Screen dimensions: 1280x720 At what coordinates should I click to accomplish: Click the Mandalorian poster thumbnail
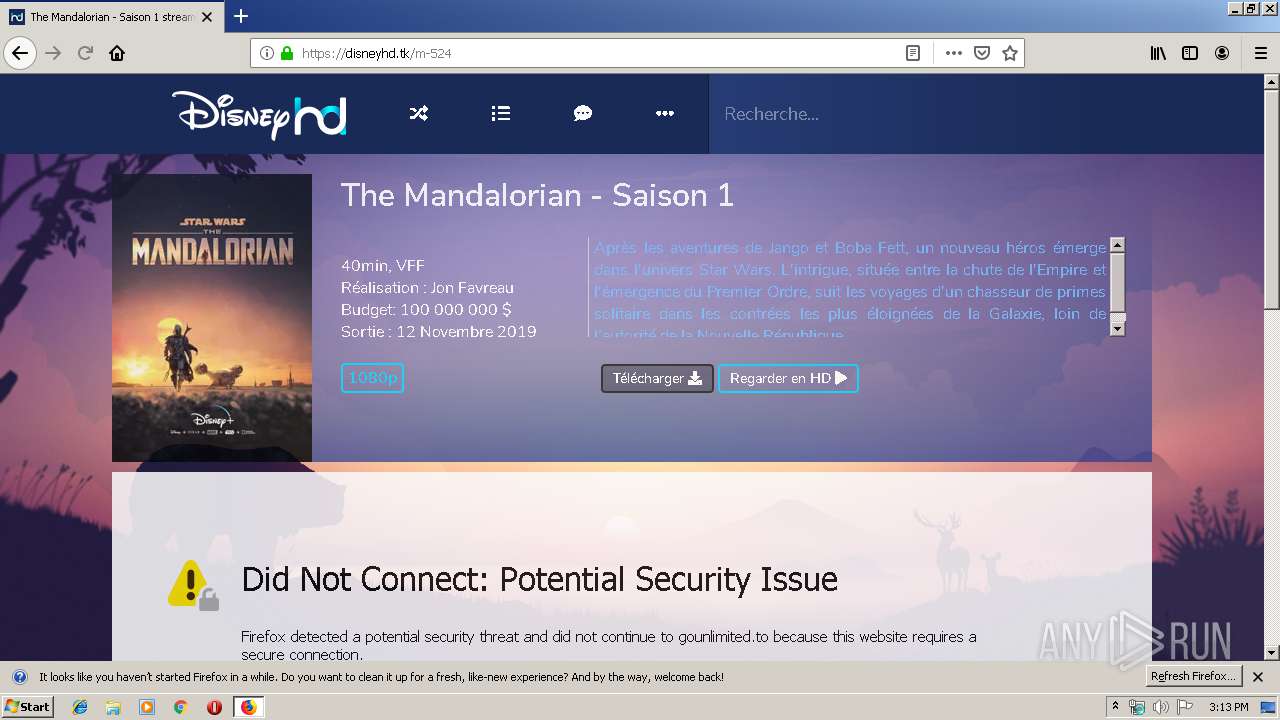[x=212, y=318]
